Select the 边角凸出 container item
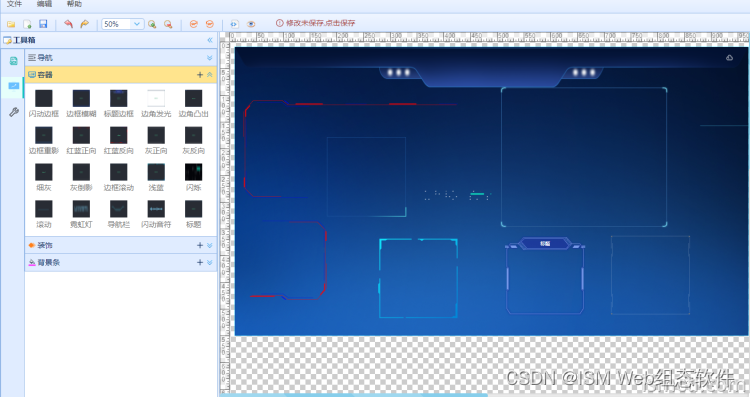This screenshot has height=397, width=750. (x=193, y=103)
